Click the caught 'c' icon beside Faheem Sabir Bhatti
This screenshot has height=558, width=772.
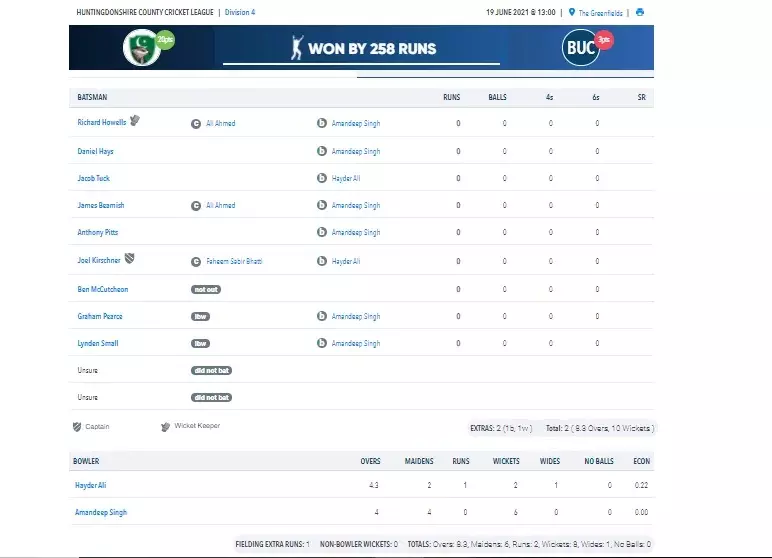click(196, 261)
